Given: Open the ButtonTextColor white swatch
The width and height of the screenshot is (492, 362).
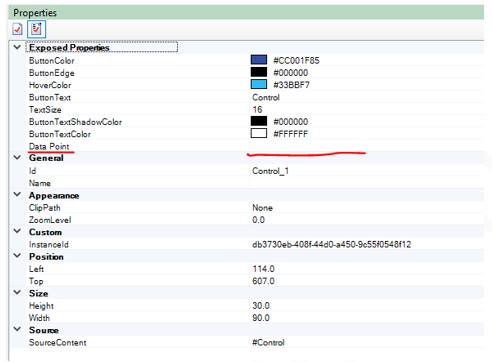Looking at the screenshot, I should point(259,133).
